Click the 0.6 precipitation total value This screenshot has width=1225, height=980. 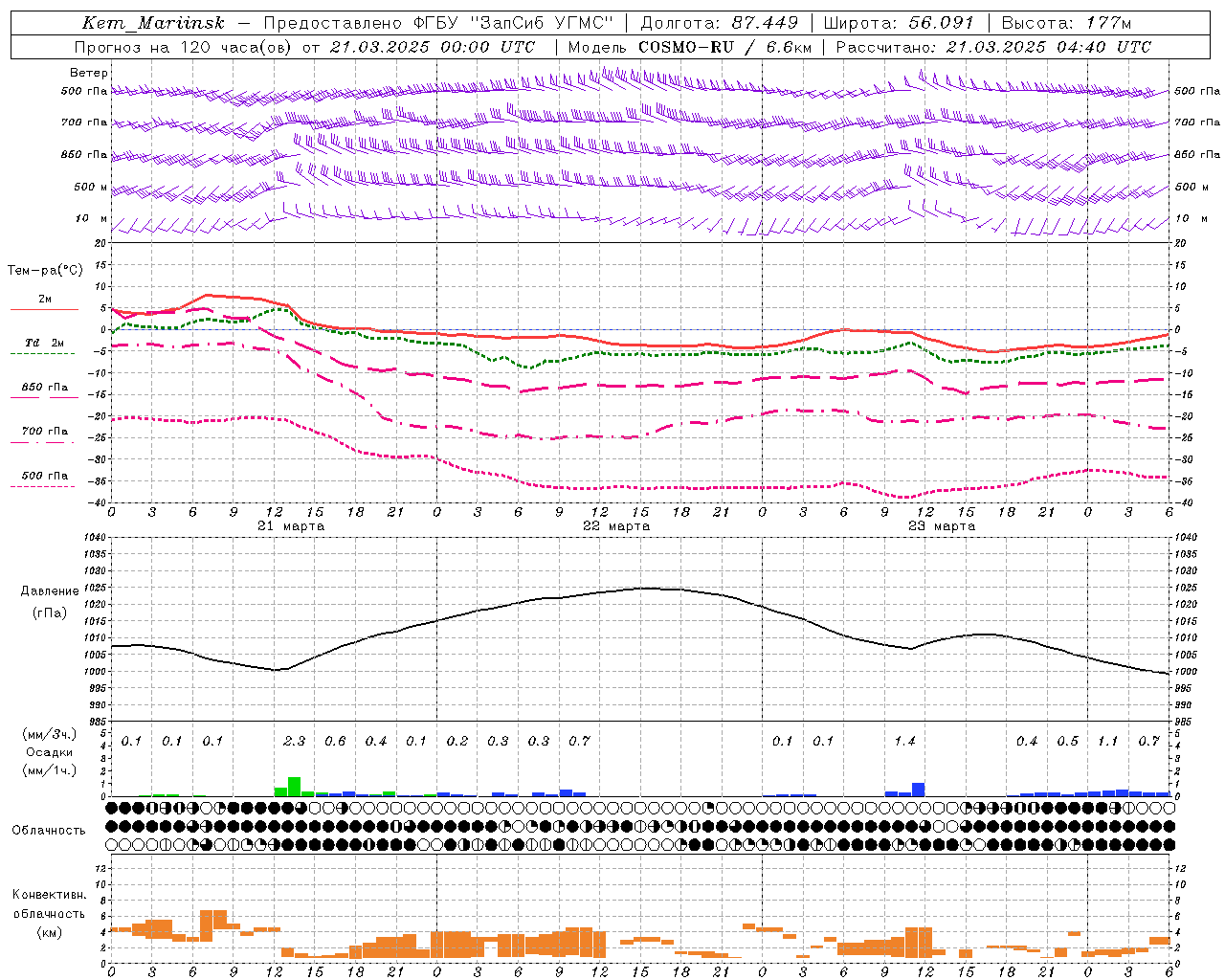(x=335, y=741)
